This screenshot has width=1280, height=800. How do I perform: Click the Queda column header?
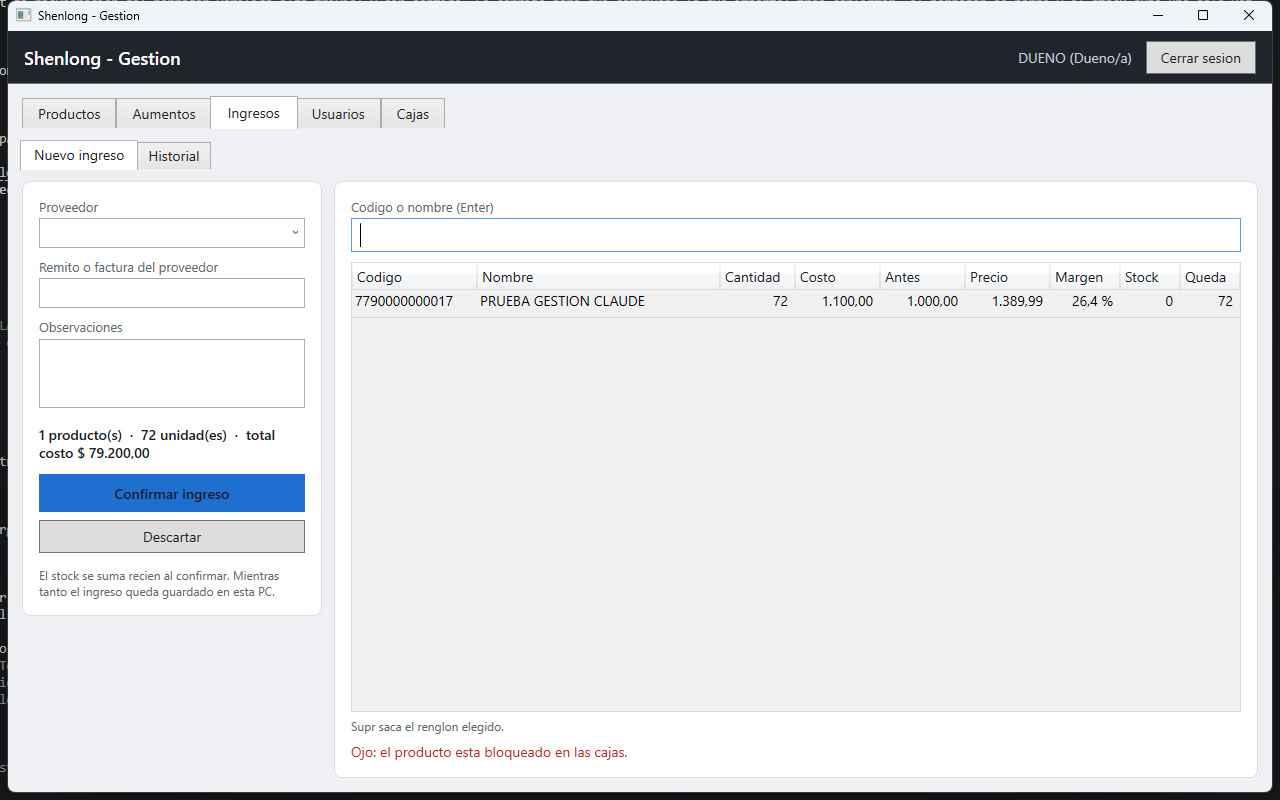[1210, 277]
